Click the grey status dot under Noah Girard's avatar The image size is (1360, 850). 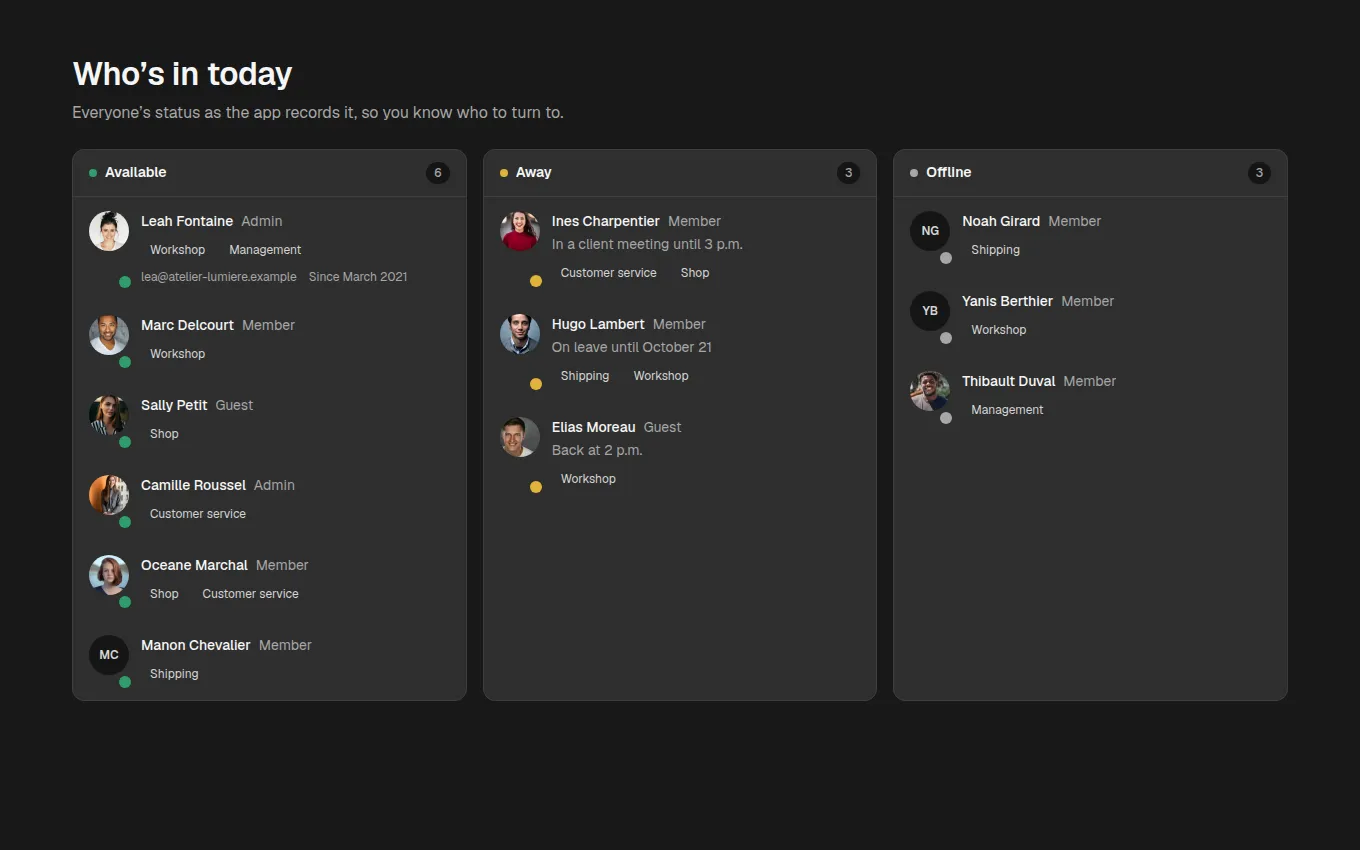946,258
